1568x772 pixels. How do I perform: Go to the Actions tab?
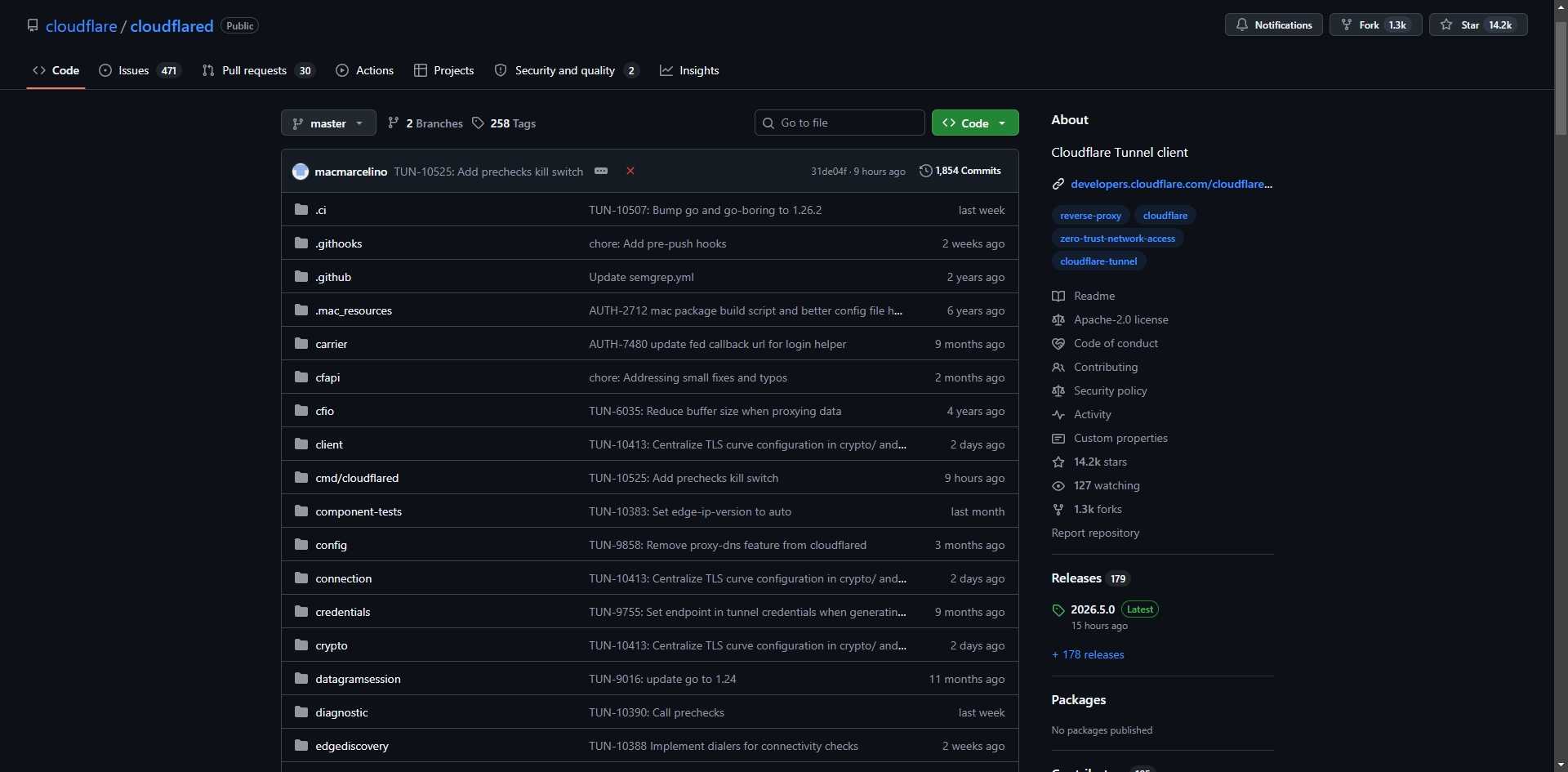[365, 70]
